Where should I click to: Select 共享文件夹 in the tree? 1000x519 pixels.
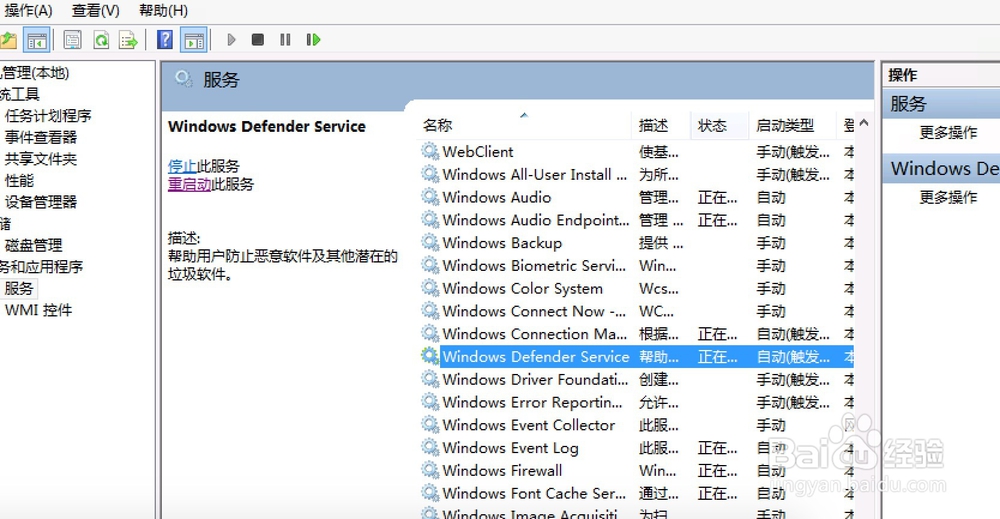click(x=41, y=159)
